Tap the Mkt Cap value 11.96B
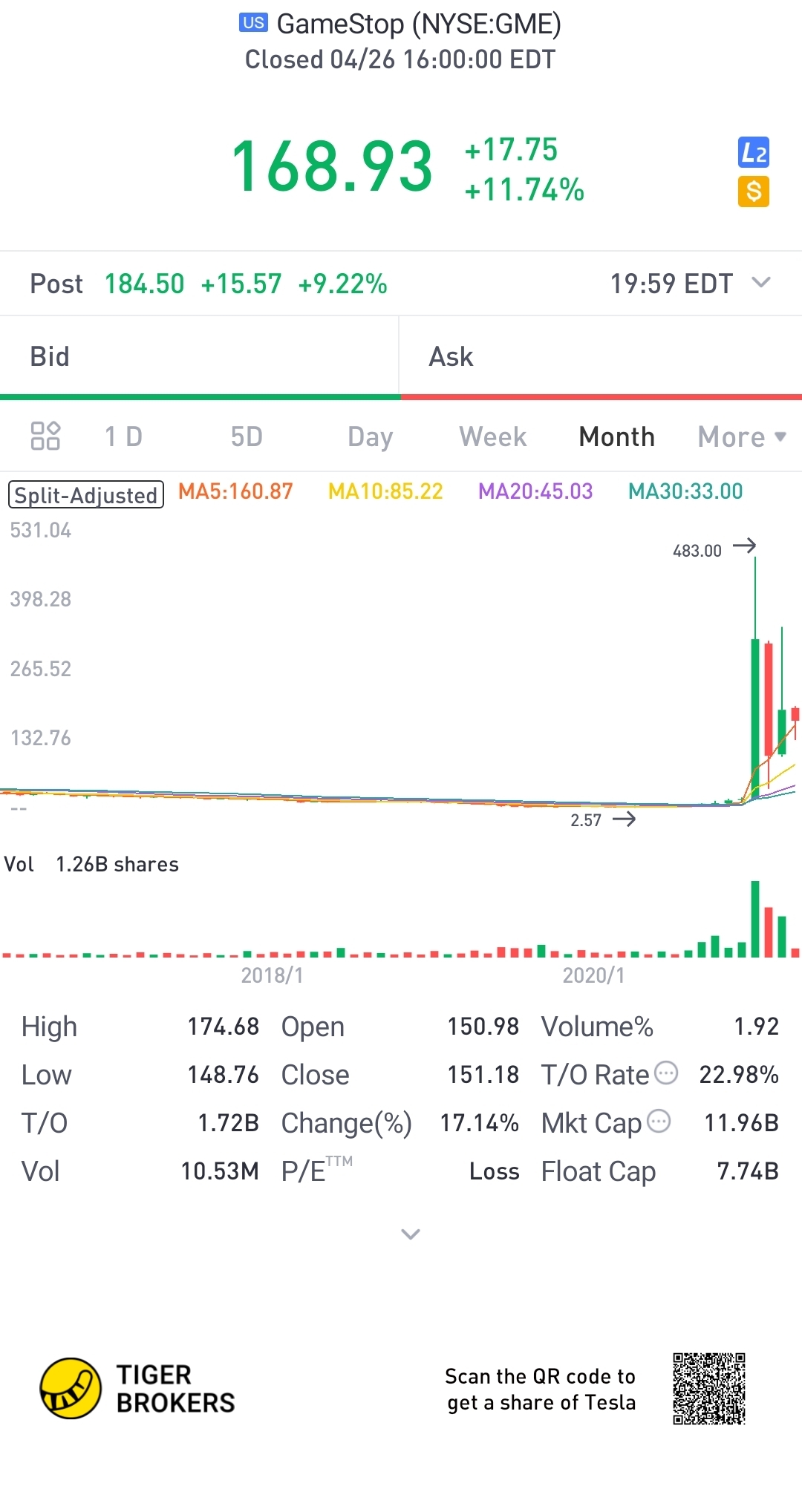Viewport: 802px width, 1512px height. [741, 1123]
